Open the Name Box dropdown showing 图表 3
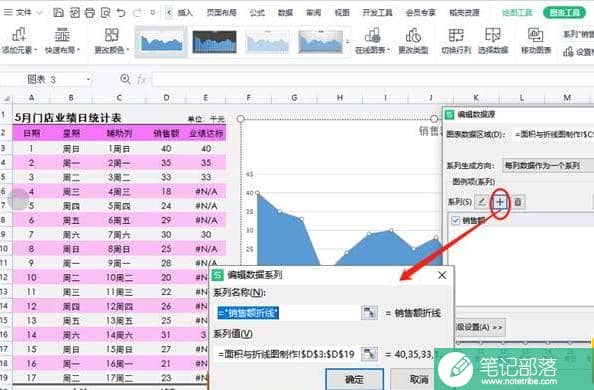 (x=88, y=79)
